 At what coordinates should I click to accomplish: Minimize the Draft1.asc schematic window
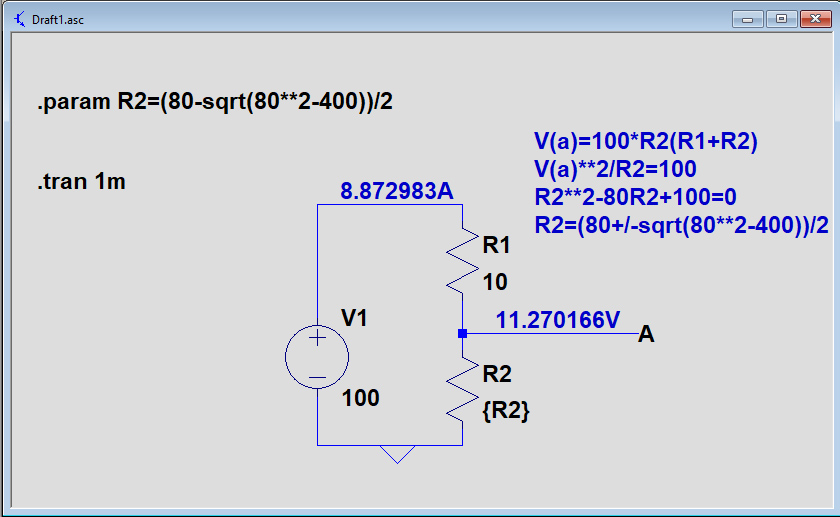point(748,19)
